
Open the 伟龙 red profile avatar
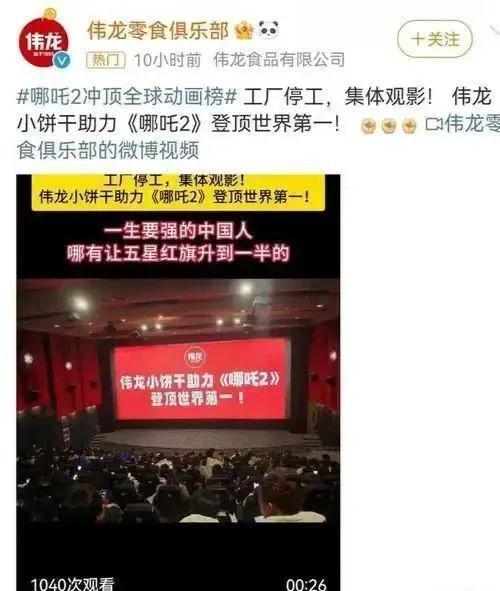[x=43, y=41]
